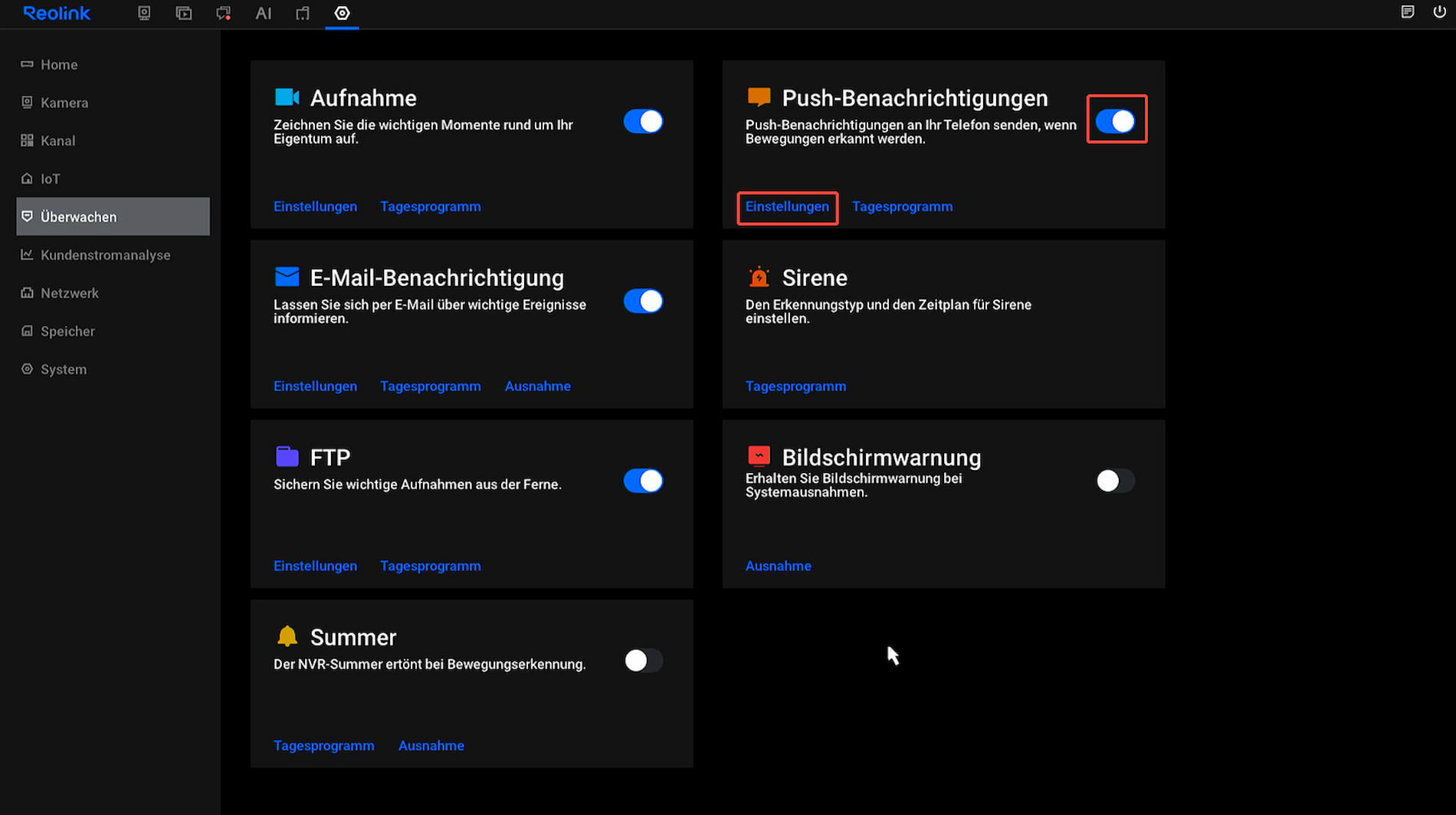Screen dimensions: 1456x815
Task: Click the Aufnahme card title
Action: coord(363,98)
